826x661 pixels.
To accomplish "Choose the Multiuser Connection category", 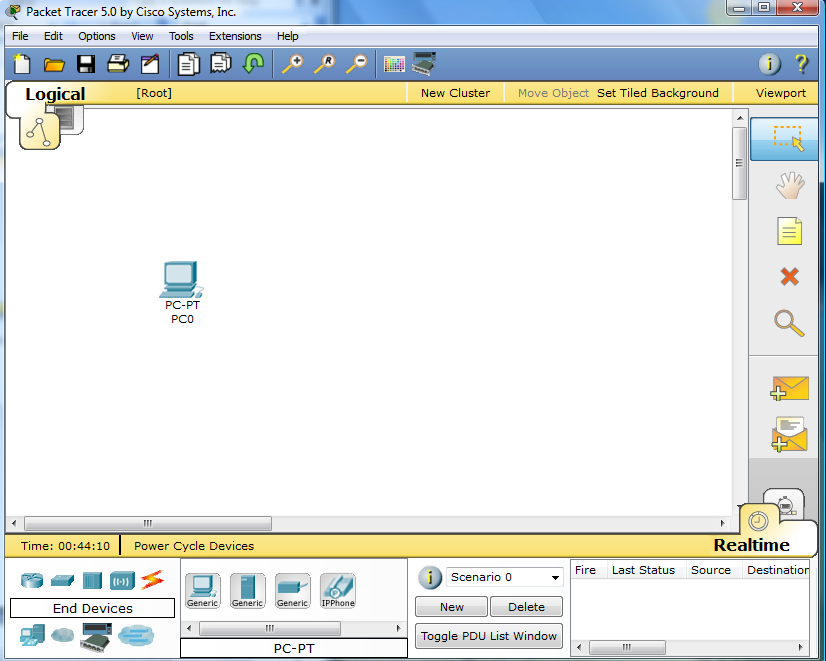I will click(136, 636).
